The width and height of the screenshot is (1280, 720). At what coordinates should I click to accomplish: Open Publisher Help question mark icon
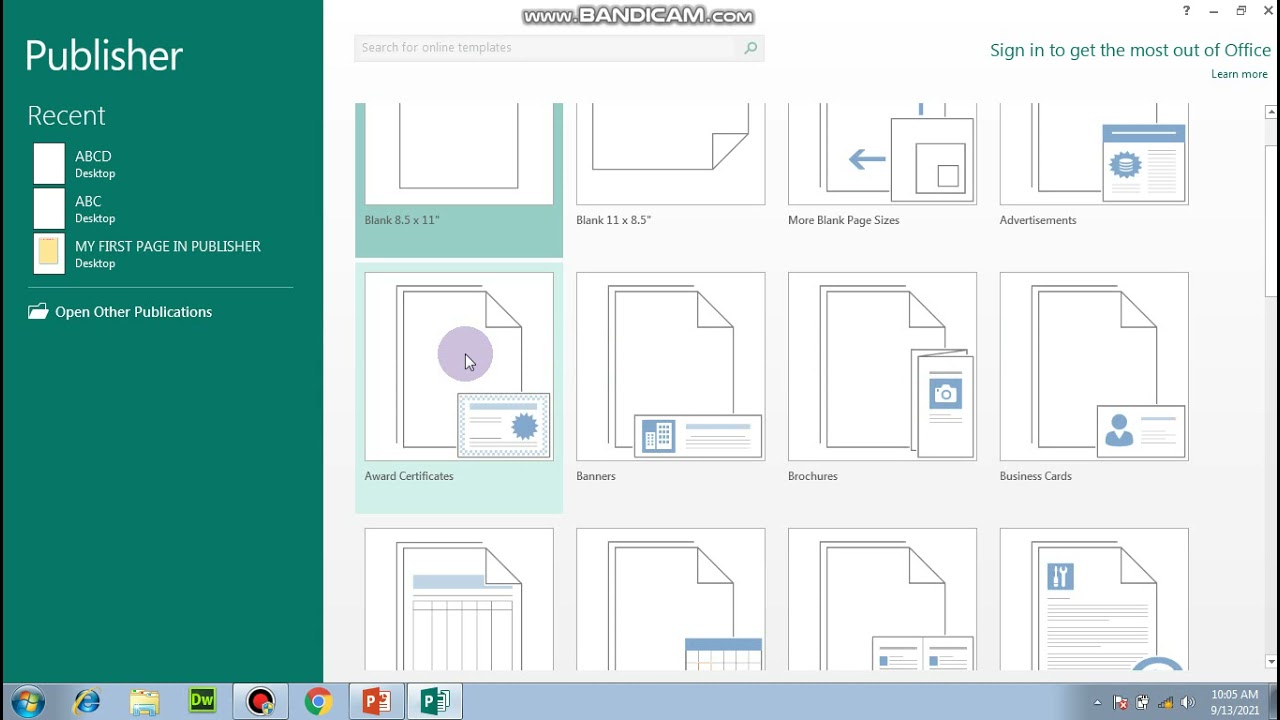[x=1187, y=11]
